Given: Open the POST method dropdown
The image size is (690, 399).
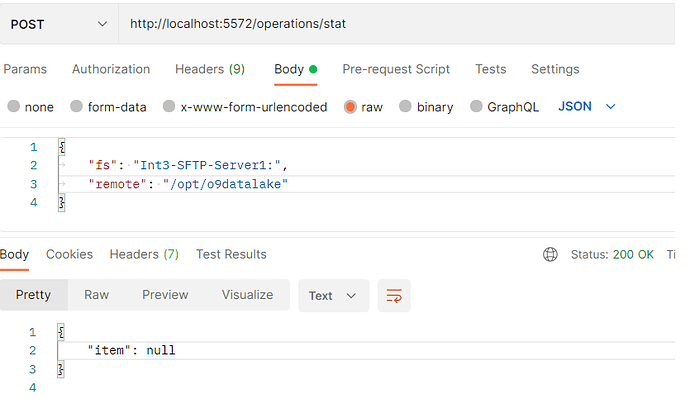Looking at the screenshot, I should pos(59,24).
